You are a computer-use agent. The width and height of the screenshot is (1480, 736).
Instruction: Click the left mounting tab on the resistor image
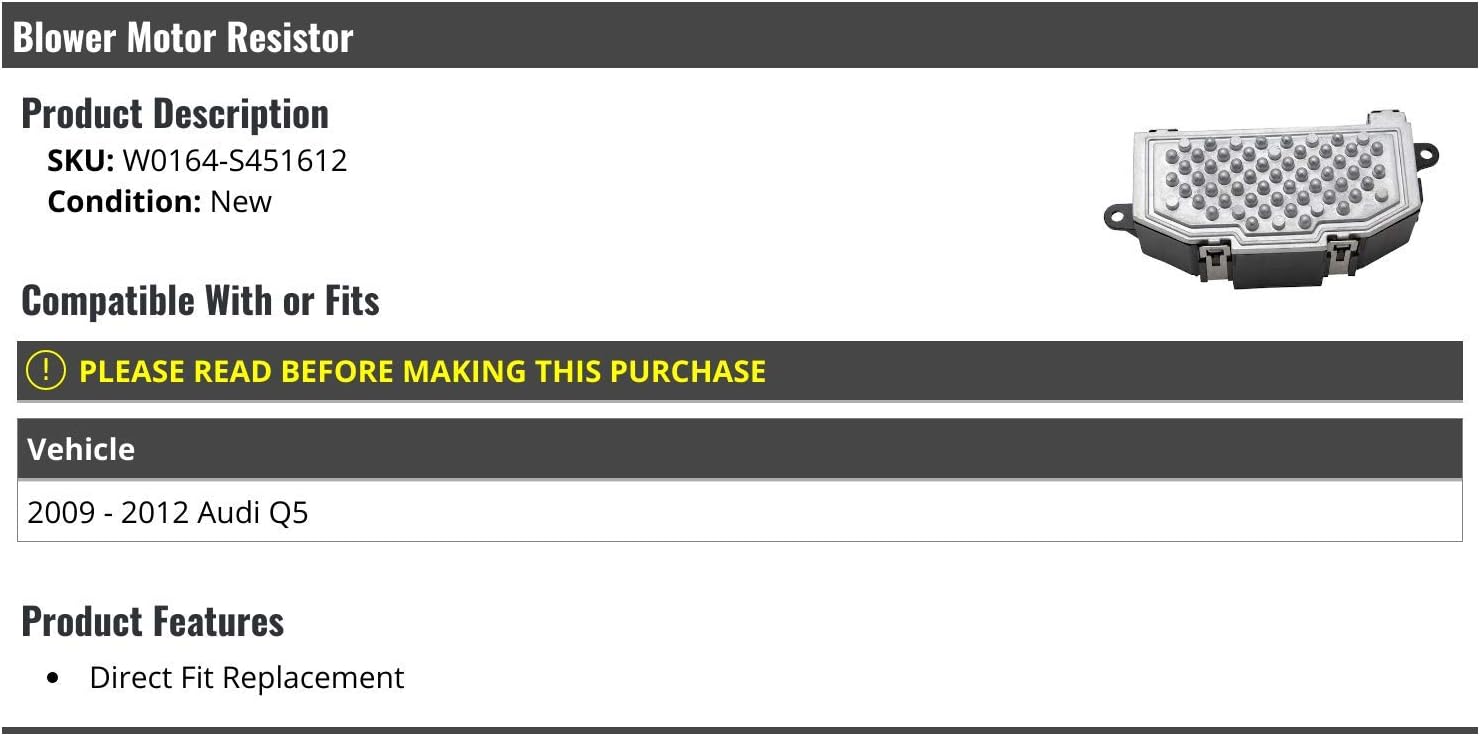1118,216
